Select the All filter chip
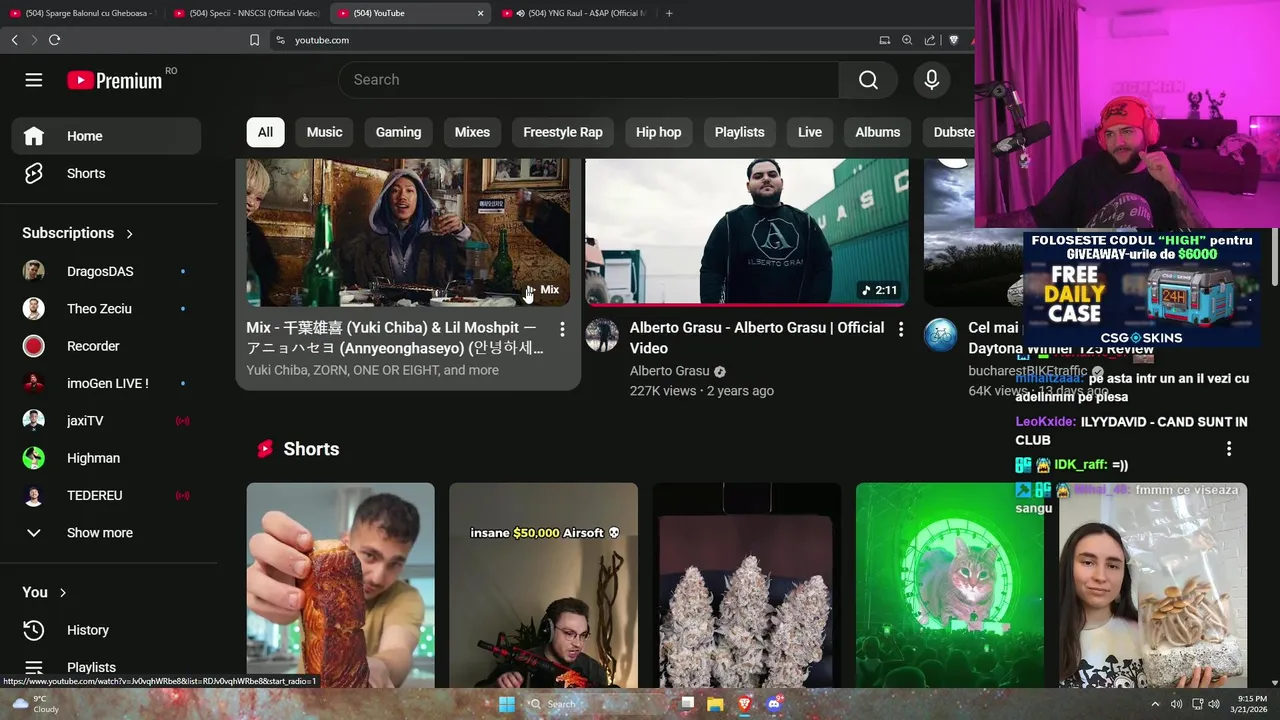Image resolution: width=1280 pixels, height=720 pixels. [265, 132]
